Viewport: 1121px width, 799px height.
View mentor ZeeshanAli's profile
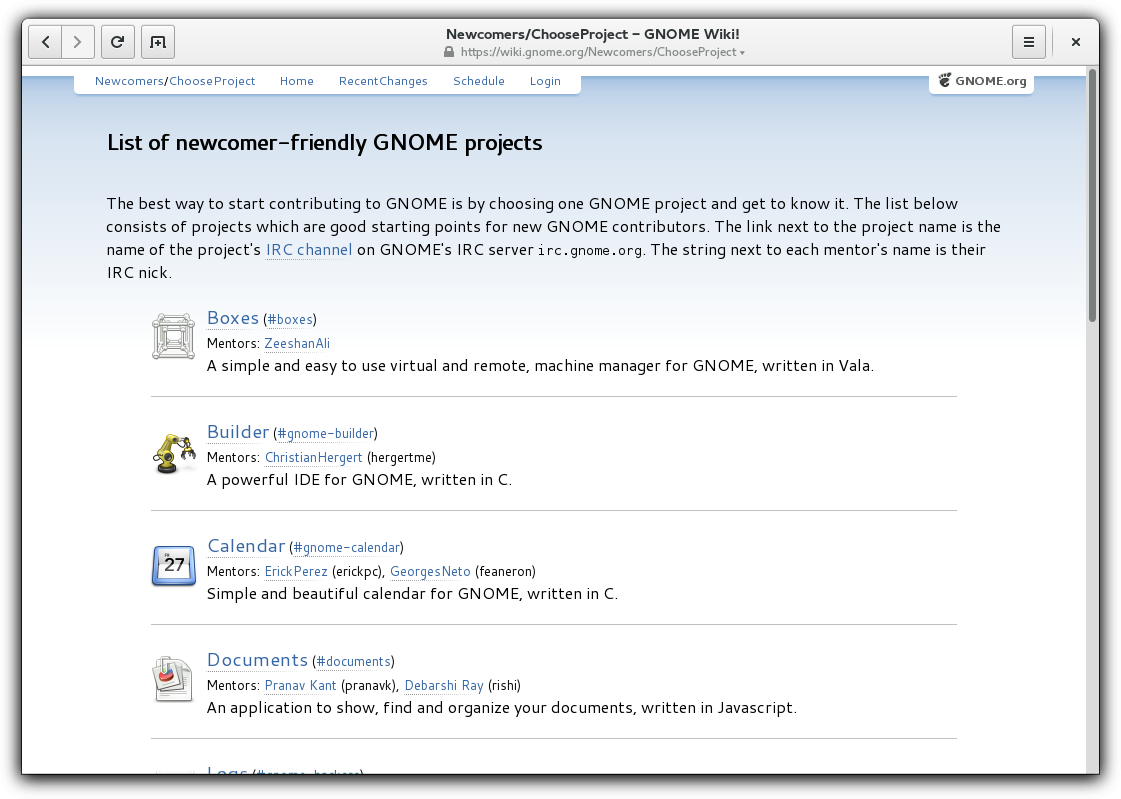[x=297, y=343]
